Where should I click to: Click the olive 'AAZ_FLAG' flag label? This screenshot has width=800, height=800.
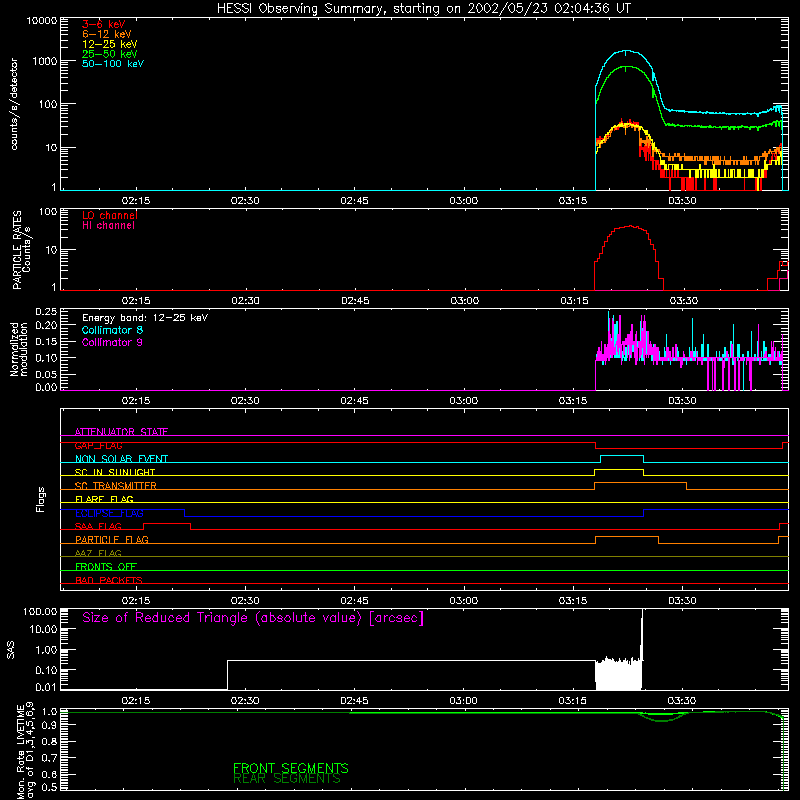(98, 553)
